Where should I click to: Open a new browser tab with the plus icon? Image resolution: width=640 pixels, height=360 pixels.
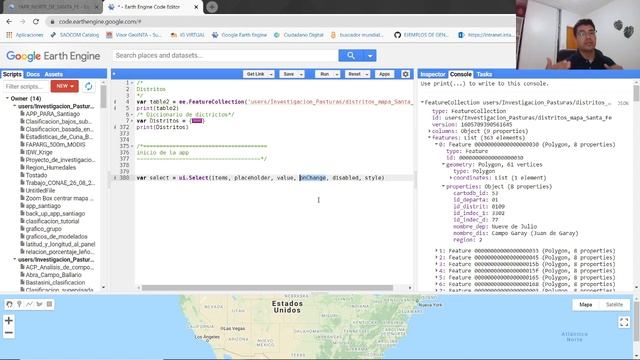tap(212, 7)
